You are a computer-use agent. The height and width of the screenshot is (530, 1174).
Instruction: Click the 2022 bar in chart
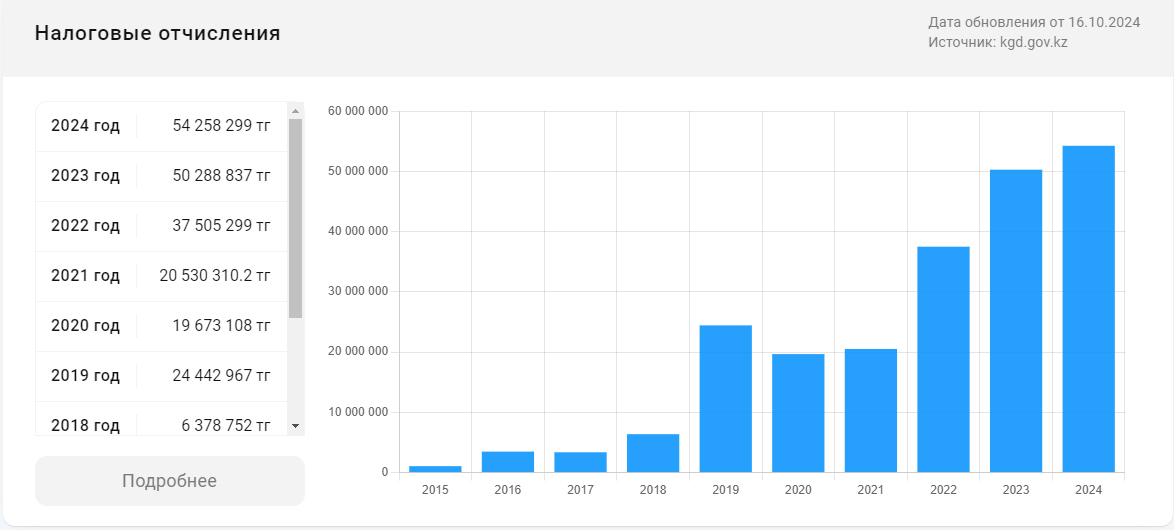pos(943,359)
